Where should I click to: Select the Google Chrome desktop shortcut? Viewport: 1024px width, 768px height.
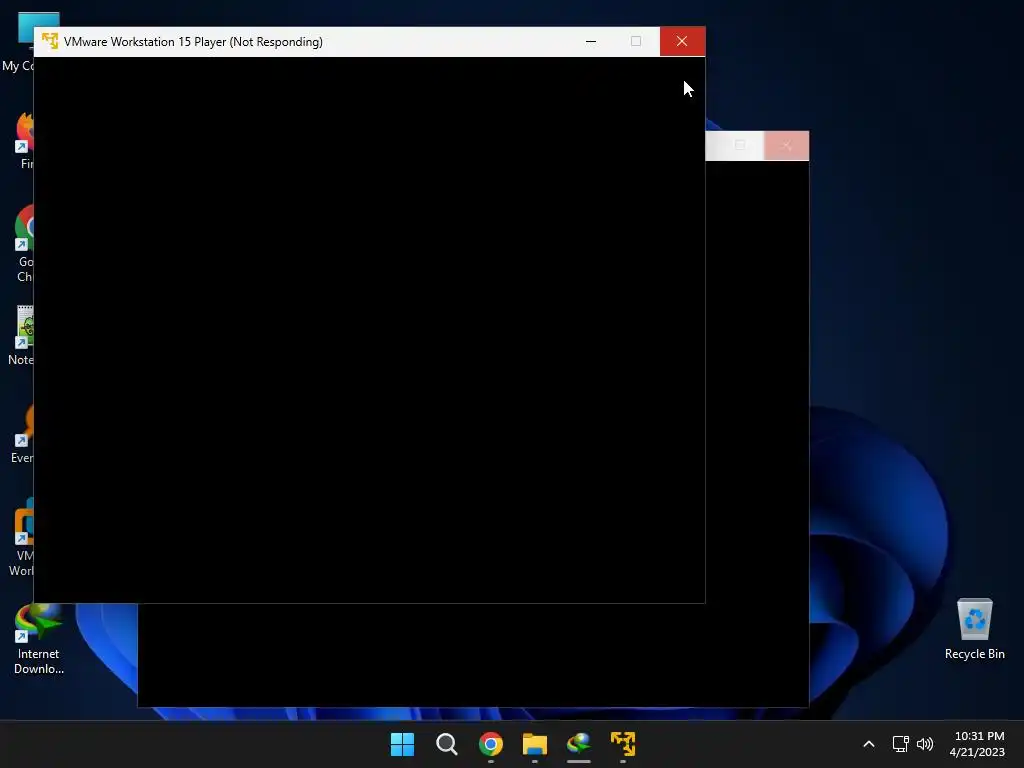25,244
